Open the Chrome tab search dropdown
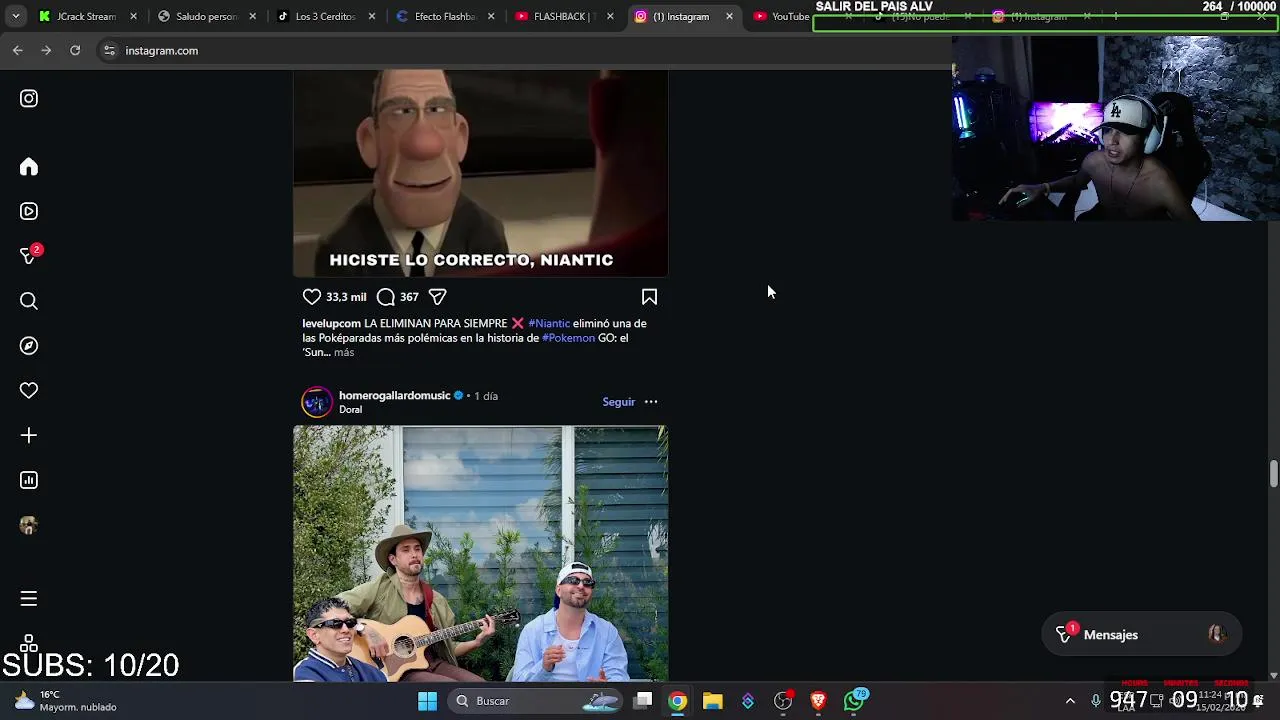Screen dimensions: 1280x720 click(x=15, y=16)
